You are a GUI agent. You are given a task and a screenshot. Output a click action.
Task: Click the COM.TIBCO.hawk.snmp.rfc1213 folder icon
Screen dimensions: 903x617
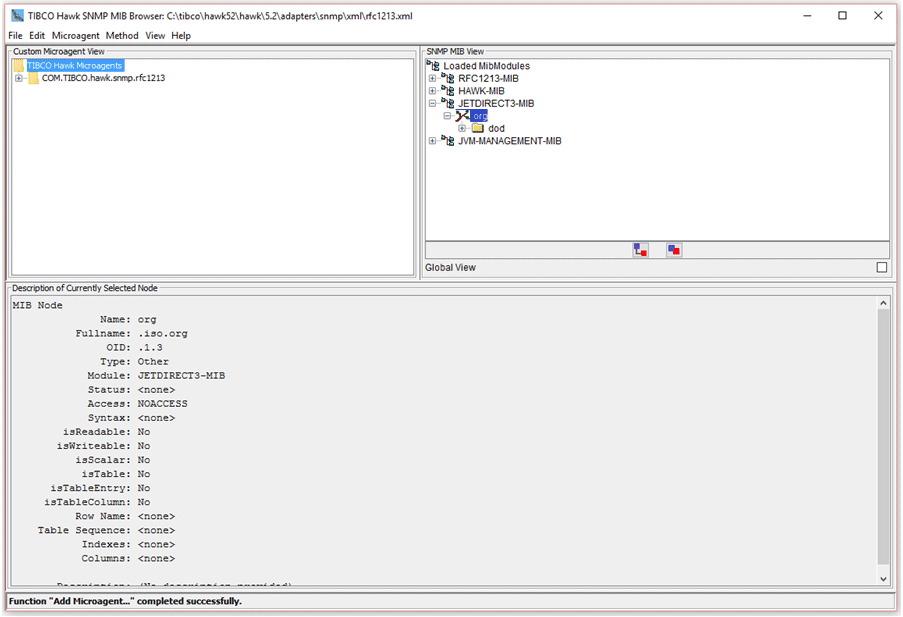[x=33, y=78]
